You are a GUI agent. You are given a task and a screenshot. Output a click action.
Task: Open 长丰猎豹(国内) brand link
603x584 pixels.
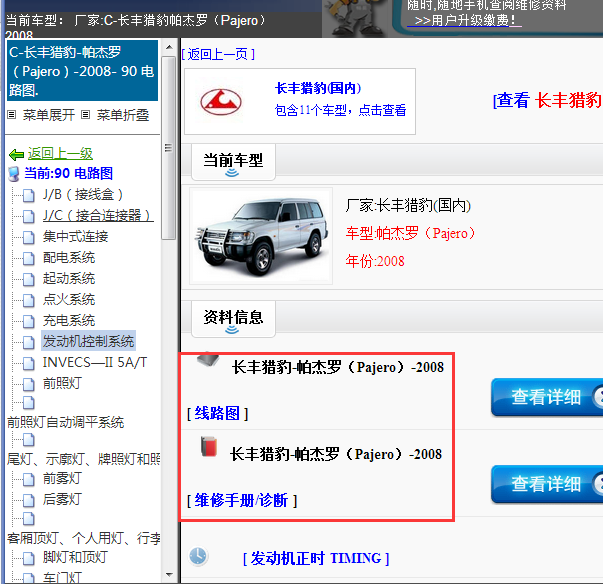[318, 88]
